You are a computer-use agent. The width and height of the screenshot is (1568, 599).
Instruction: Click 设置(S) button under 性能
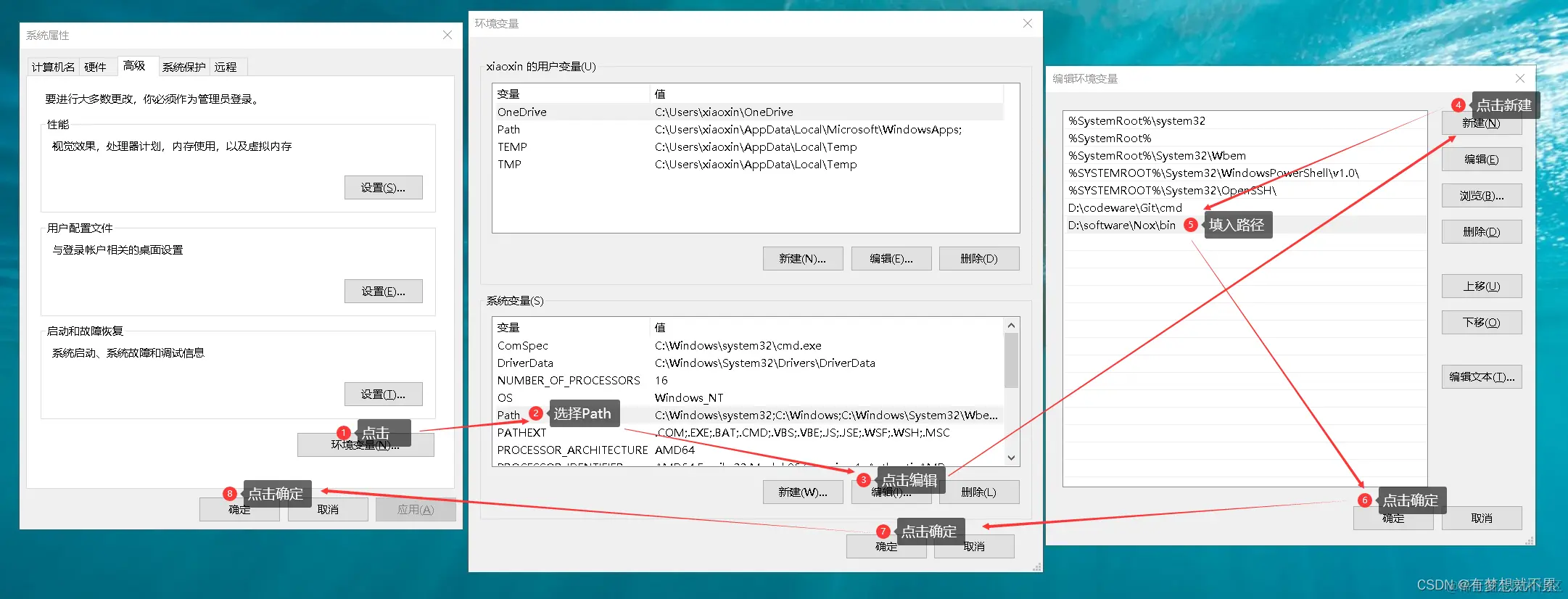(x=383, y=187)
